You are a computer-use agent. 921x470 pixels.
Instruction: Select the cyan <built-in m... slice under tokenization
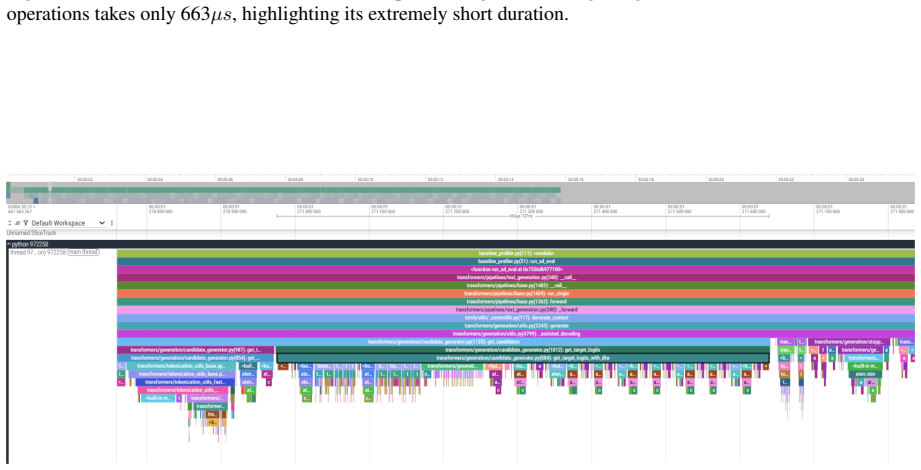(158, 398)
